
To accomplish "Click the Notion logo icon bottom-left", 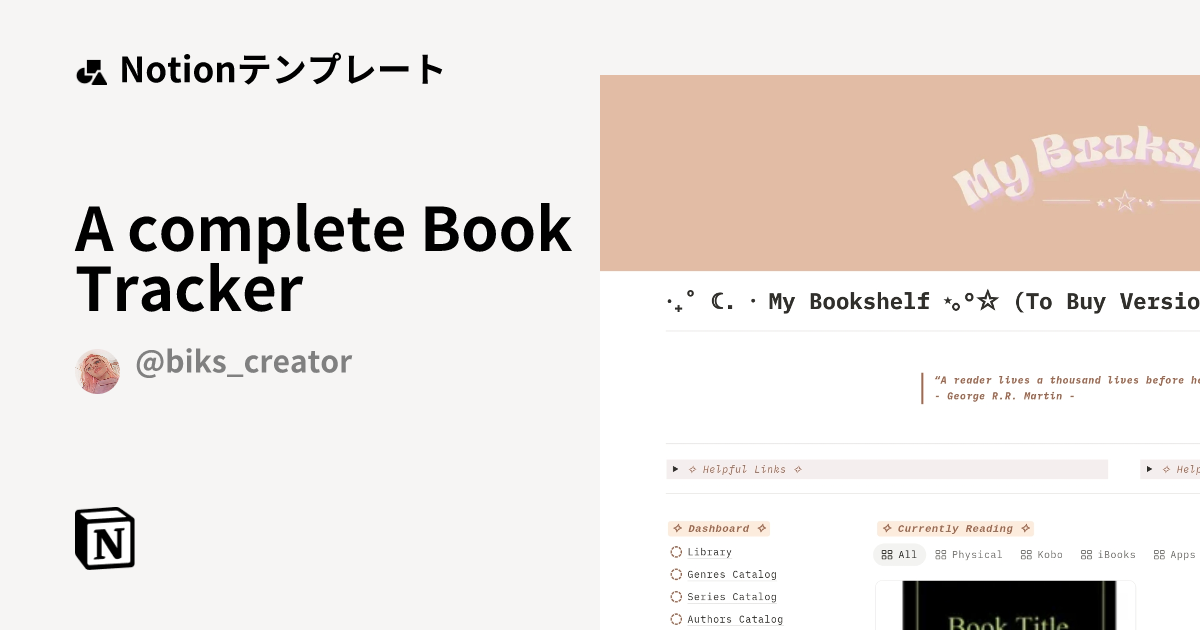I will pyautogui.click(x=103, y=538).
